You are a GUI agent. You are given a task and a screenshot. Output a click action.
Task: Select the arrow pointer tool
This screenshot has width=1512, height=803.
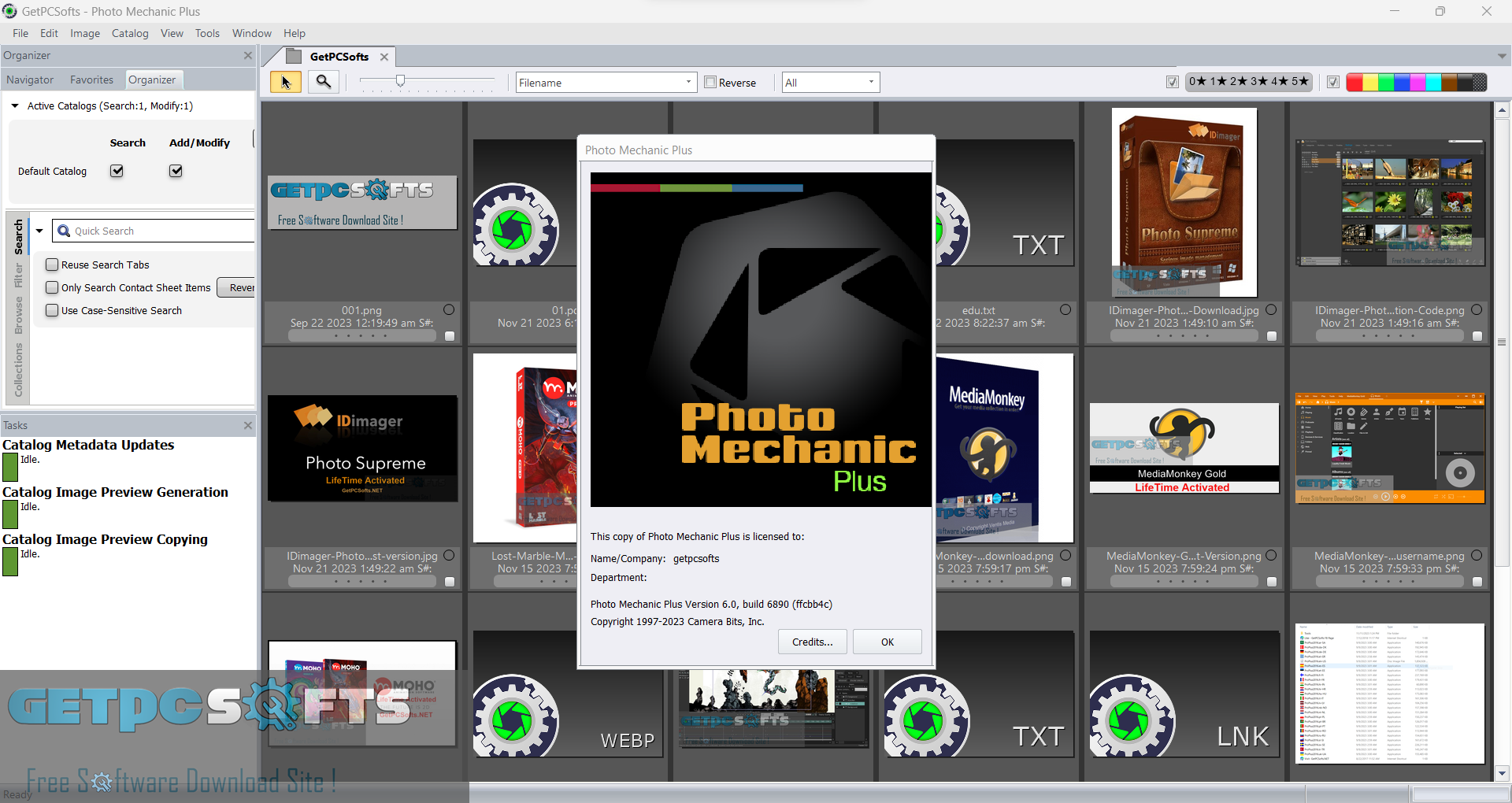coord(285,82)
